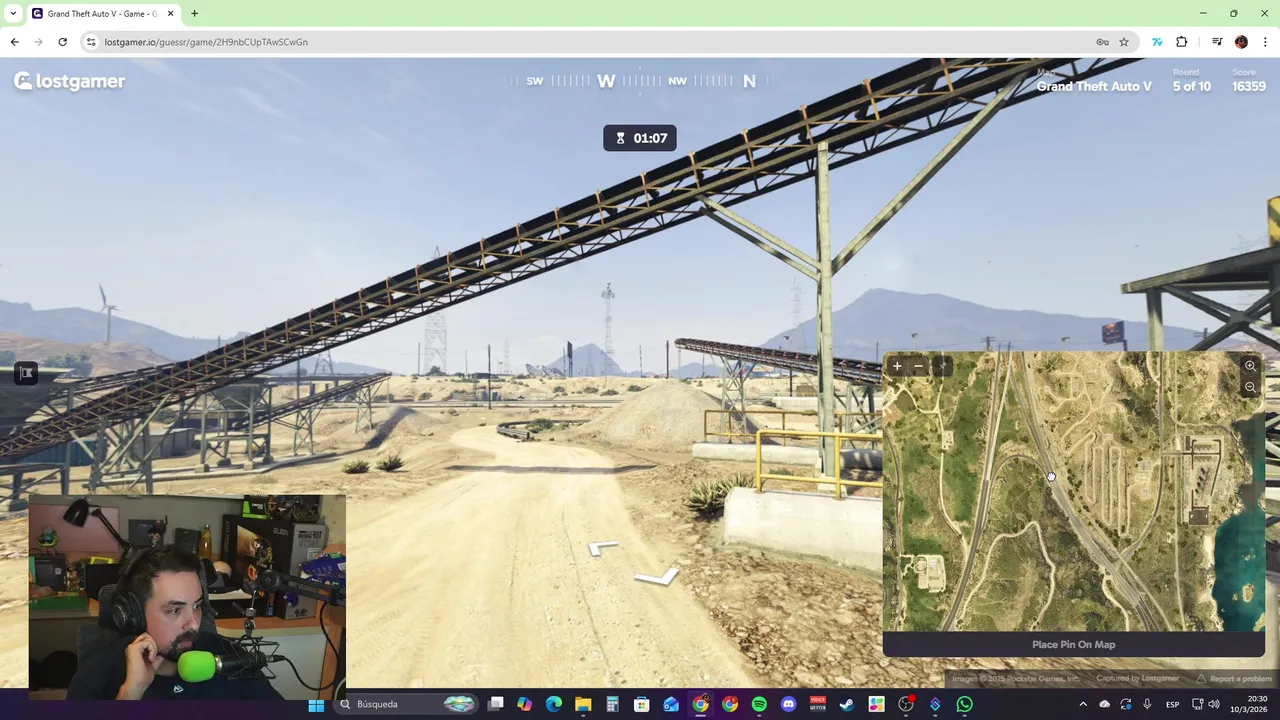Open WhatsApp from taskbar
The image size is (1280, 720).
tap(964, 704)
